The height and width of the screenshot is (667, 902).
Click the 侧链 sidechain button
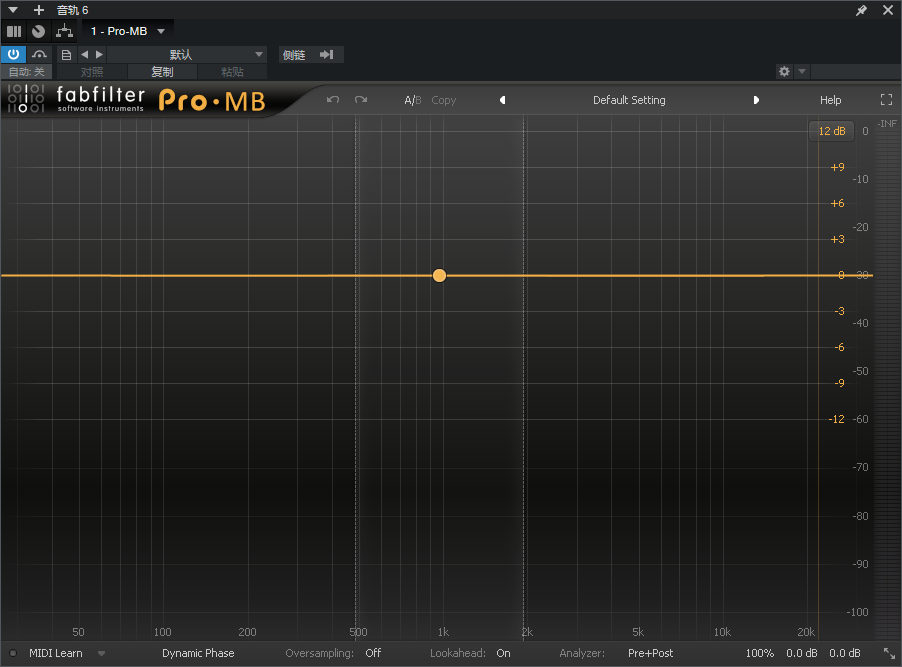pyautogui.click(x=294, y=55)
